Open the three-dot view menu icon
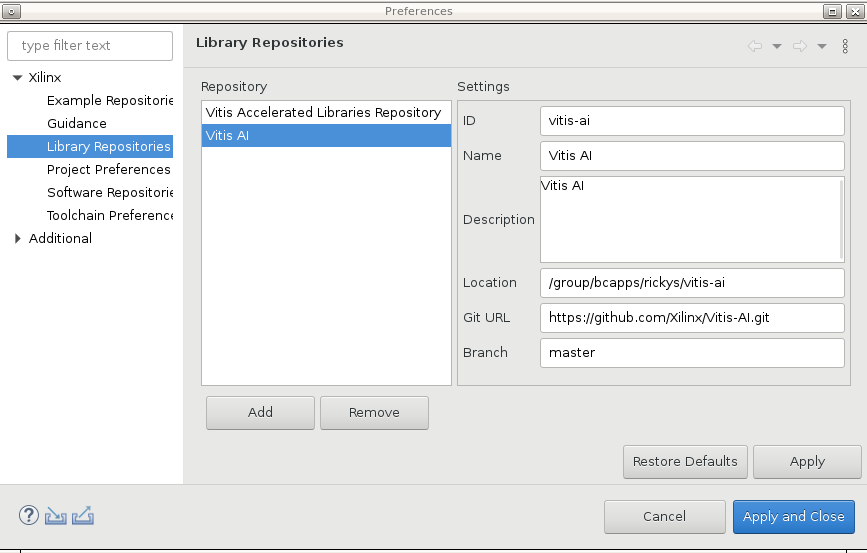This screenshot has width=867, height=553. [x=845, y=46]
